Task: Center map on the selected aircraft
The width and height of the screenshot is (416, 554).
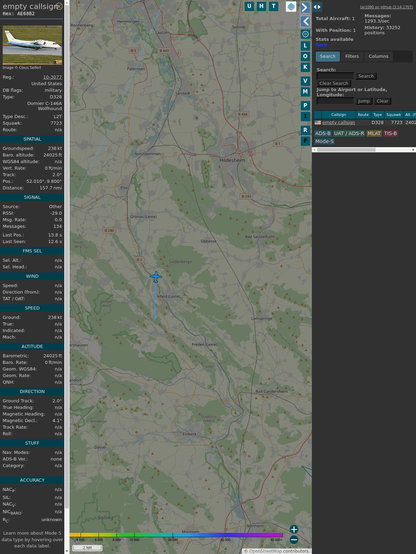Action: [305, 34]
